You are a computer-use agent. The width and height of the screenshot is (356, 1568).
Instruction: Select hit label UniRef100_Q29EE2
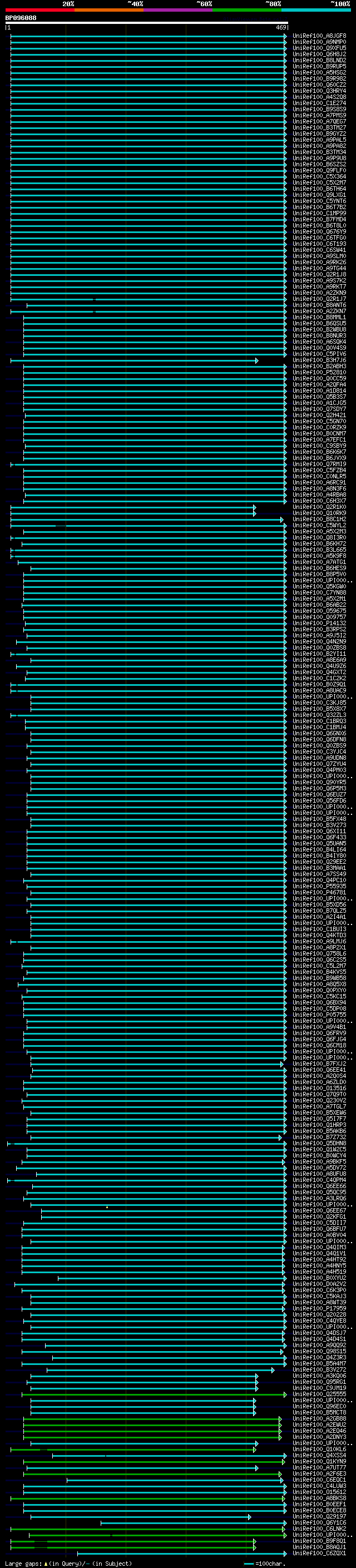click(x=319, y=862)
